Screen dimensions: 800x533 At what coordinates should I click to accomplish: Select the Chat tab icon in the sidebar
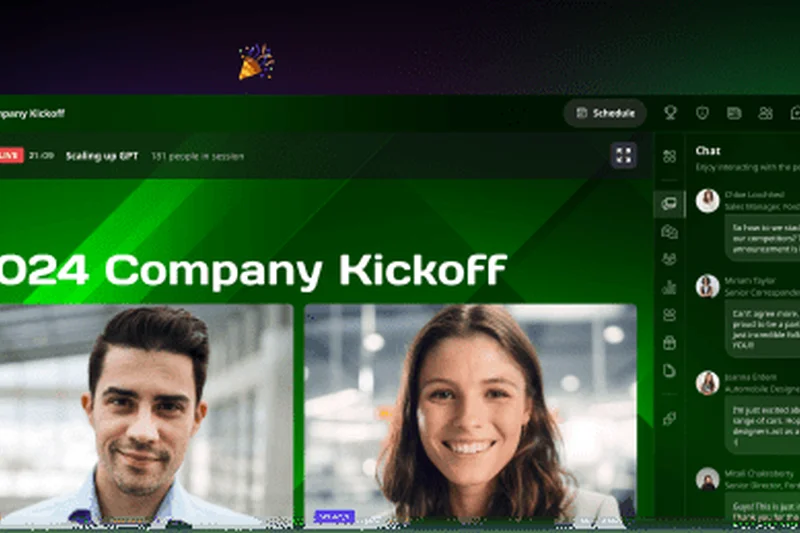(x=669, y=204)
